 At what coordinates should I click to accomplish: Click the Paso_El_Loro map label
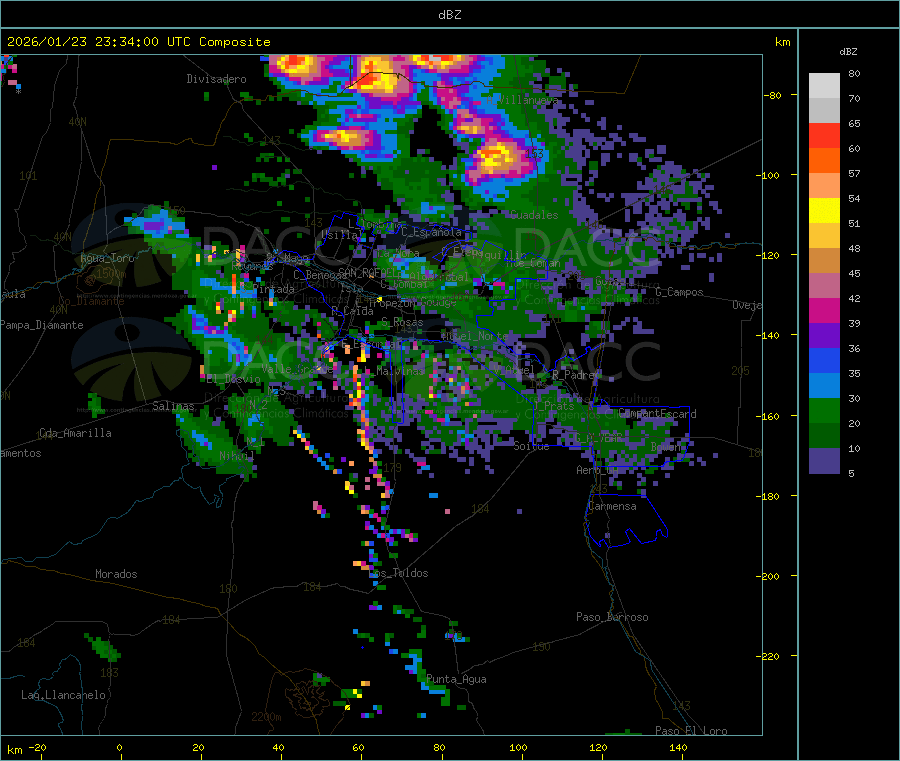[691, 731]
